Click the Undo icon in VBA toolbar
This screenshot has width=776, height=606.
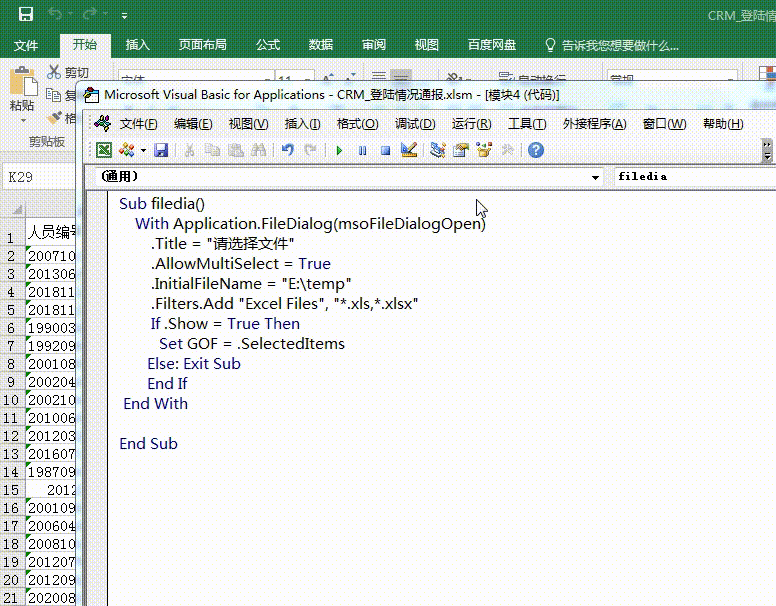point(288,150)
